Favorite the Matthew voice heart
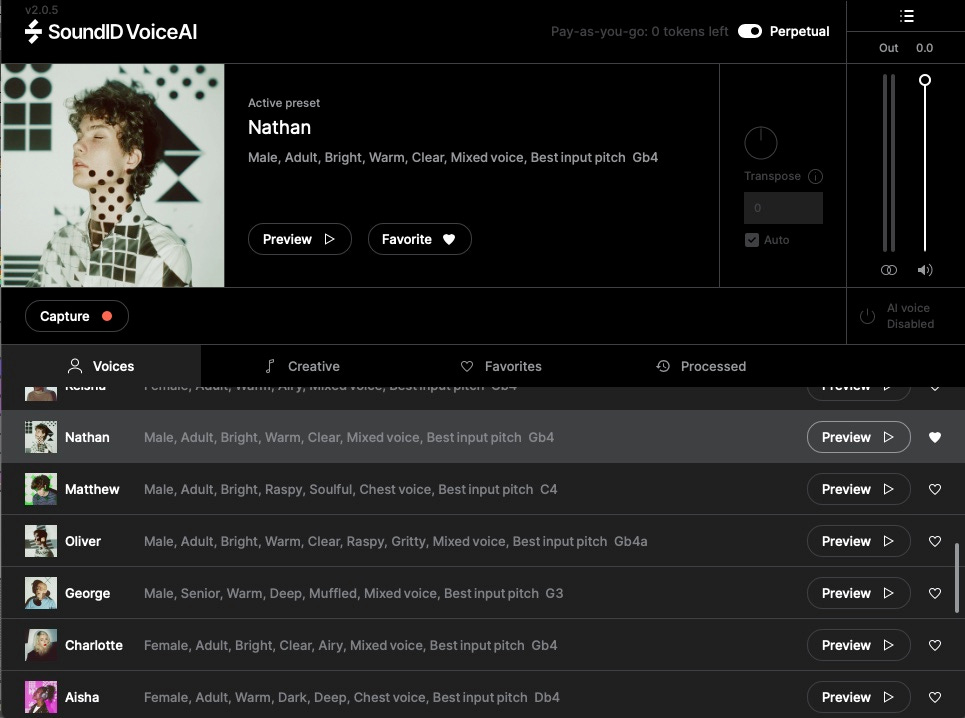Image resolution: width=965 pixels, height=718 pixels. [x=935, y=489]
